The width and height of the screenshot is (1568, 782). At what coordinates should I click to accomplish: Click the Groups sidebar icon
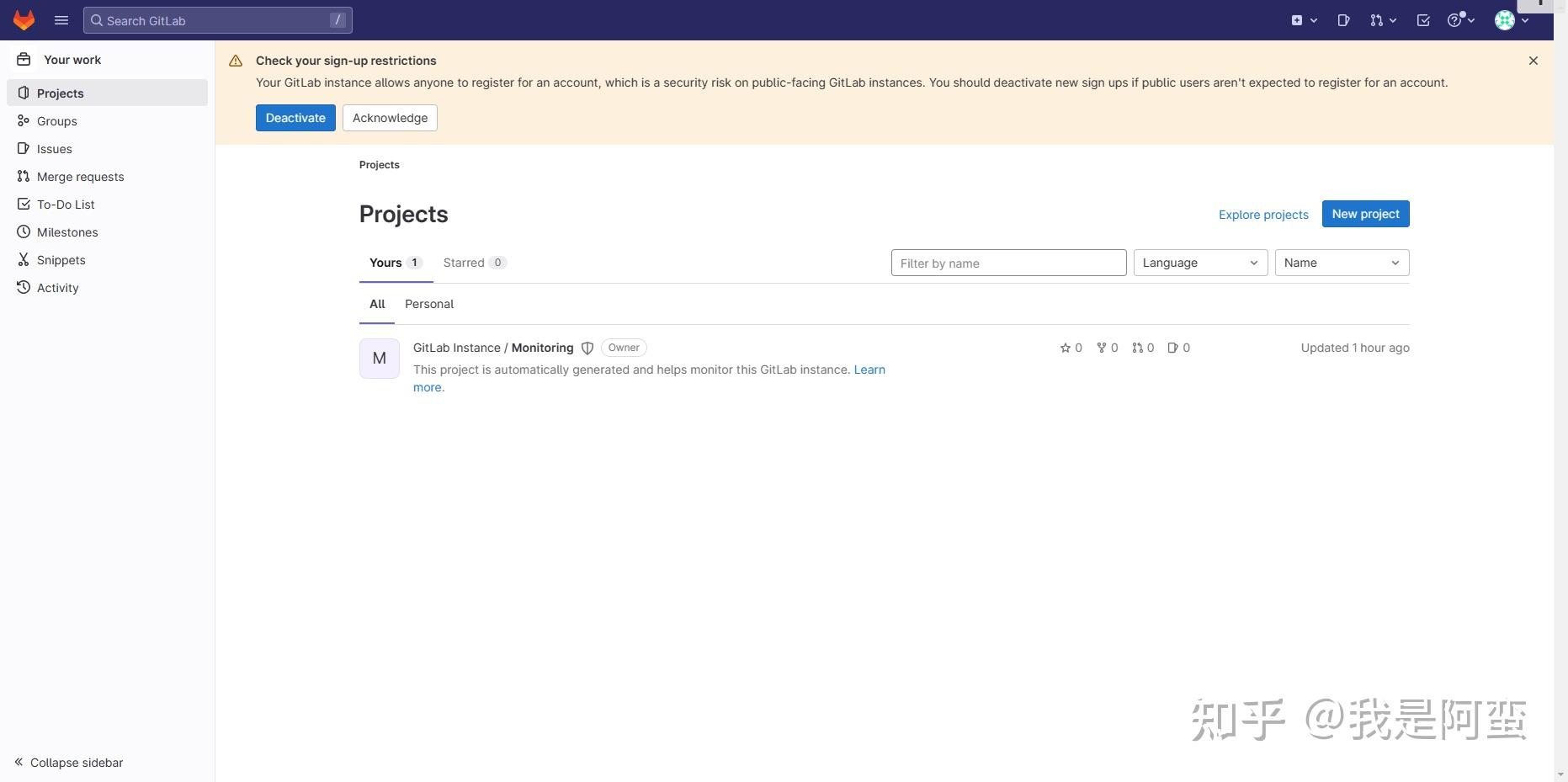(x=24, y=120)
